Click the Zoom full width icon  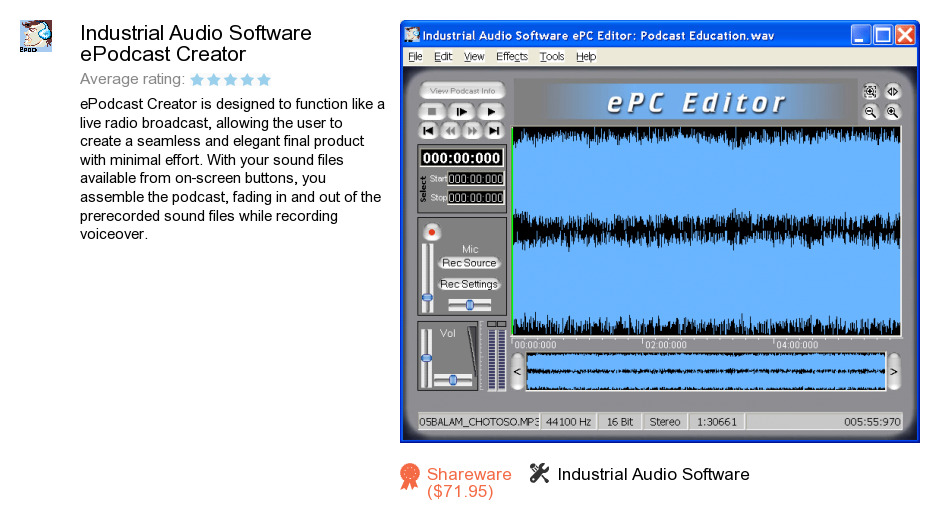(x=893, y=91)
